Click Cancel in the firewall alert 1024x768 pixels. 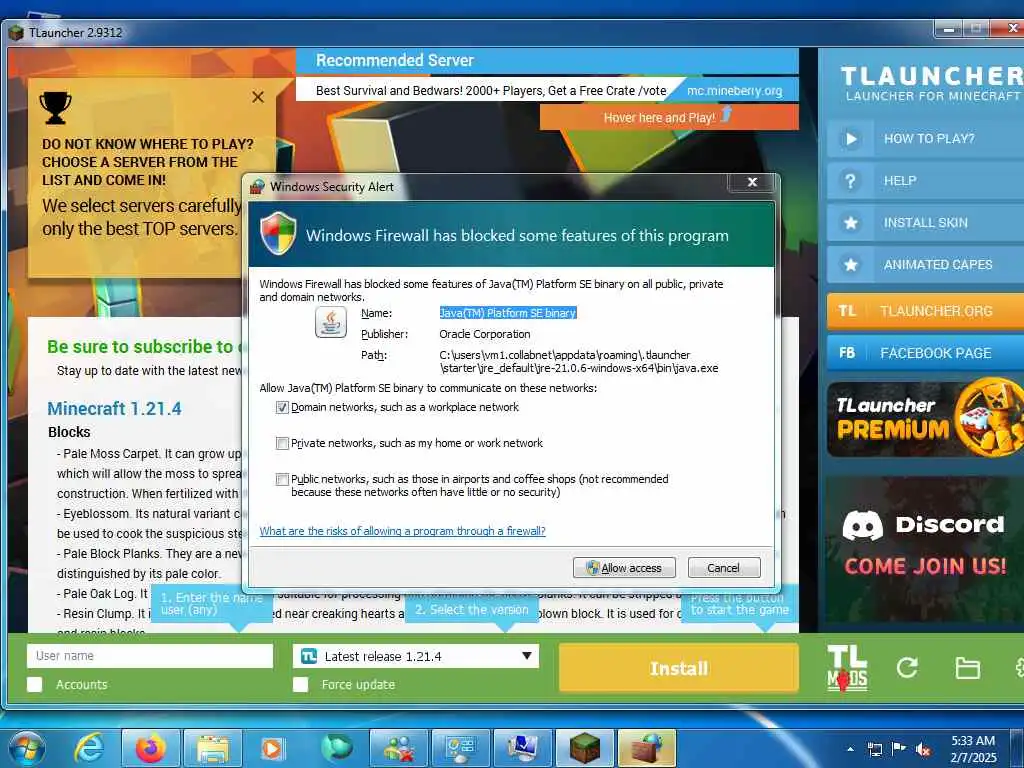[x=724, y=568]
